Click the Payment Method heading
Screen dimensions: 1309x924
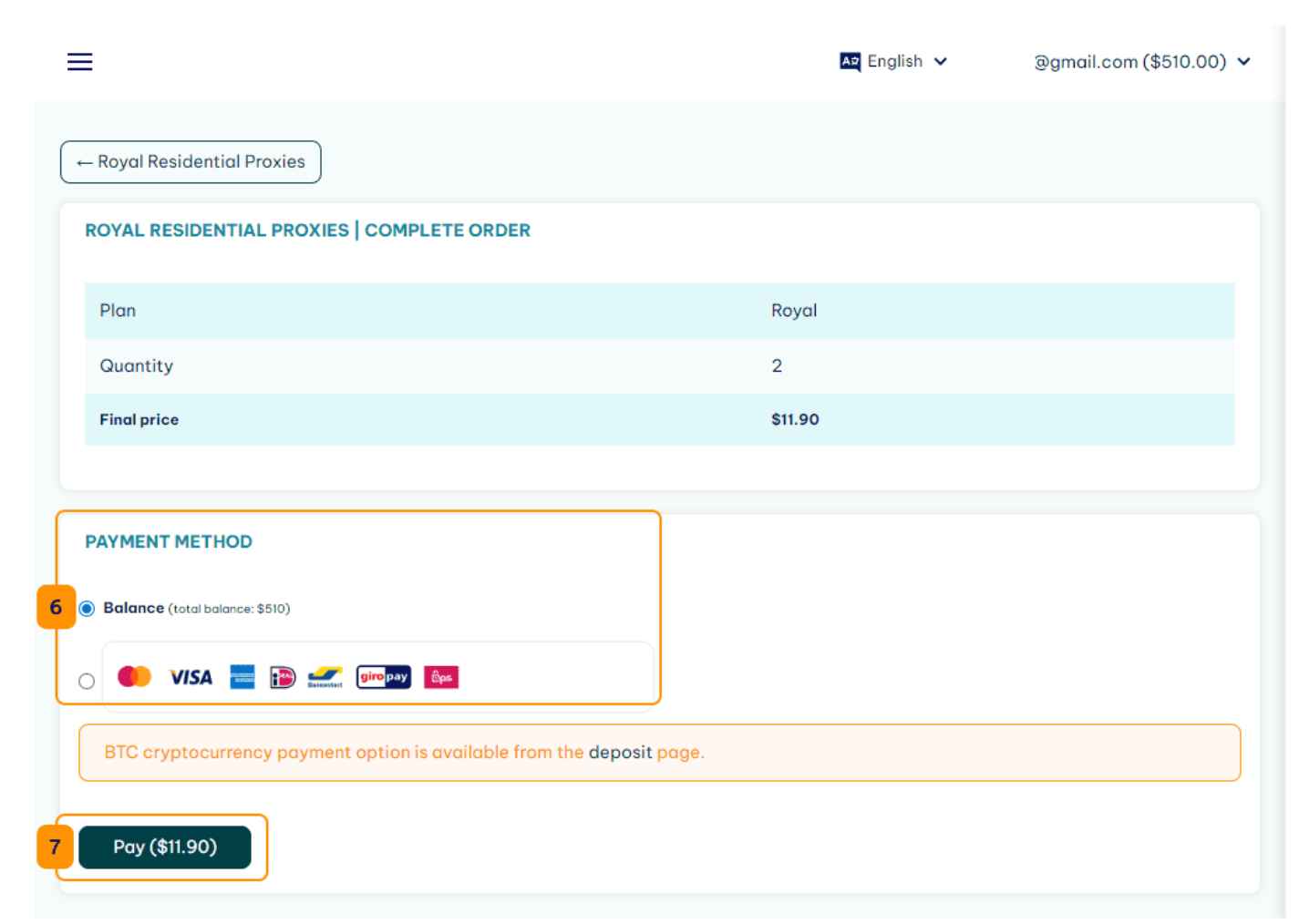169,542
